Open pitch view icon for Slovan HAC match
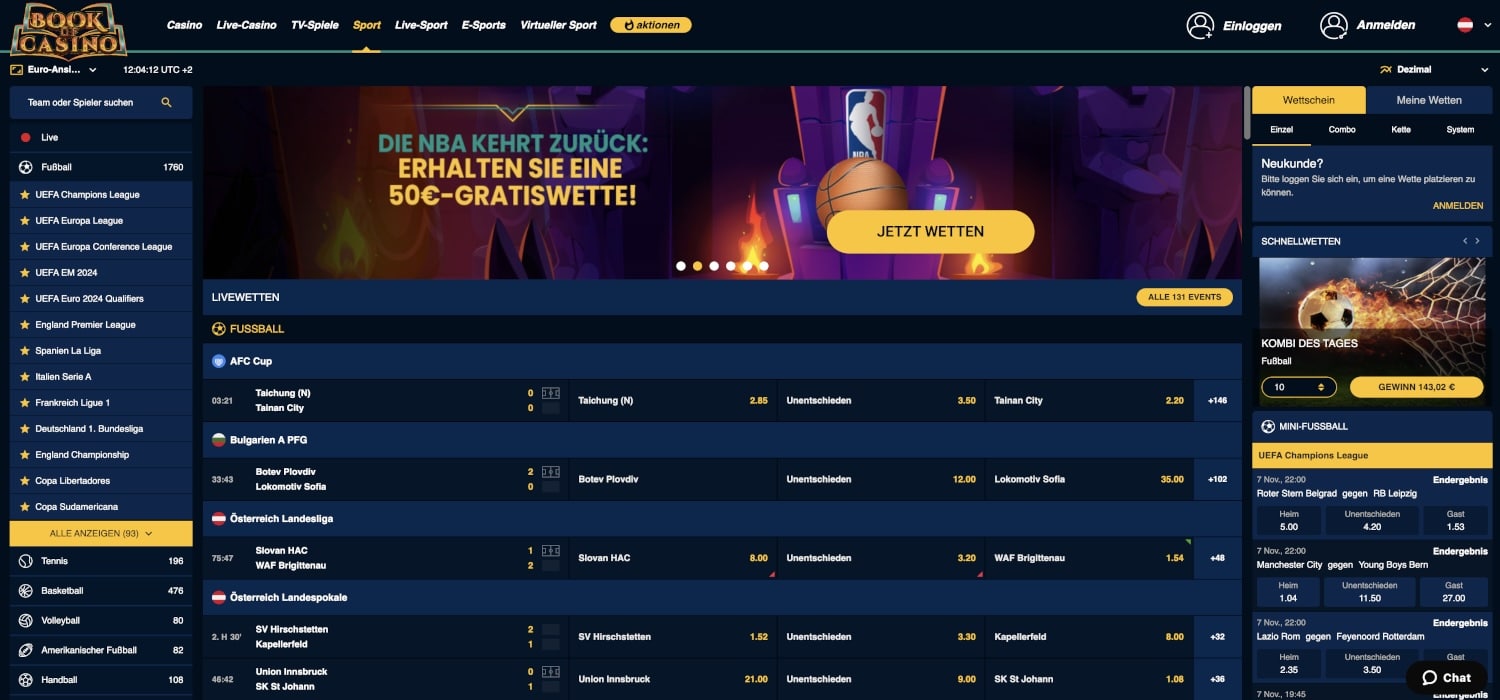This screenshot has width=1500, height=700. [x=550, y=551]
